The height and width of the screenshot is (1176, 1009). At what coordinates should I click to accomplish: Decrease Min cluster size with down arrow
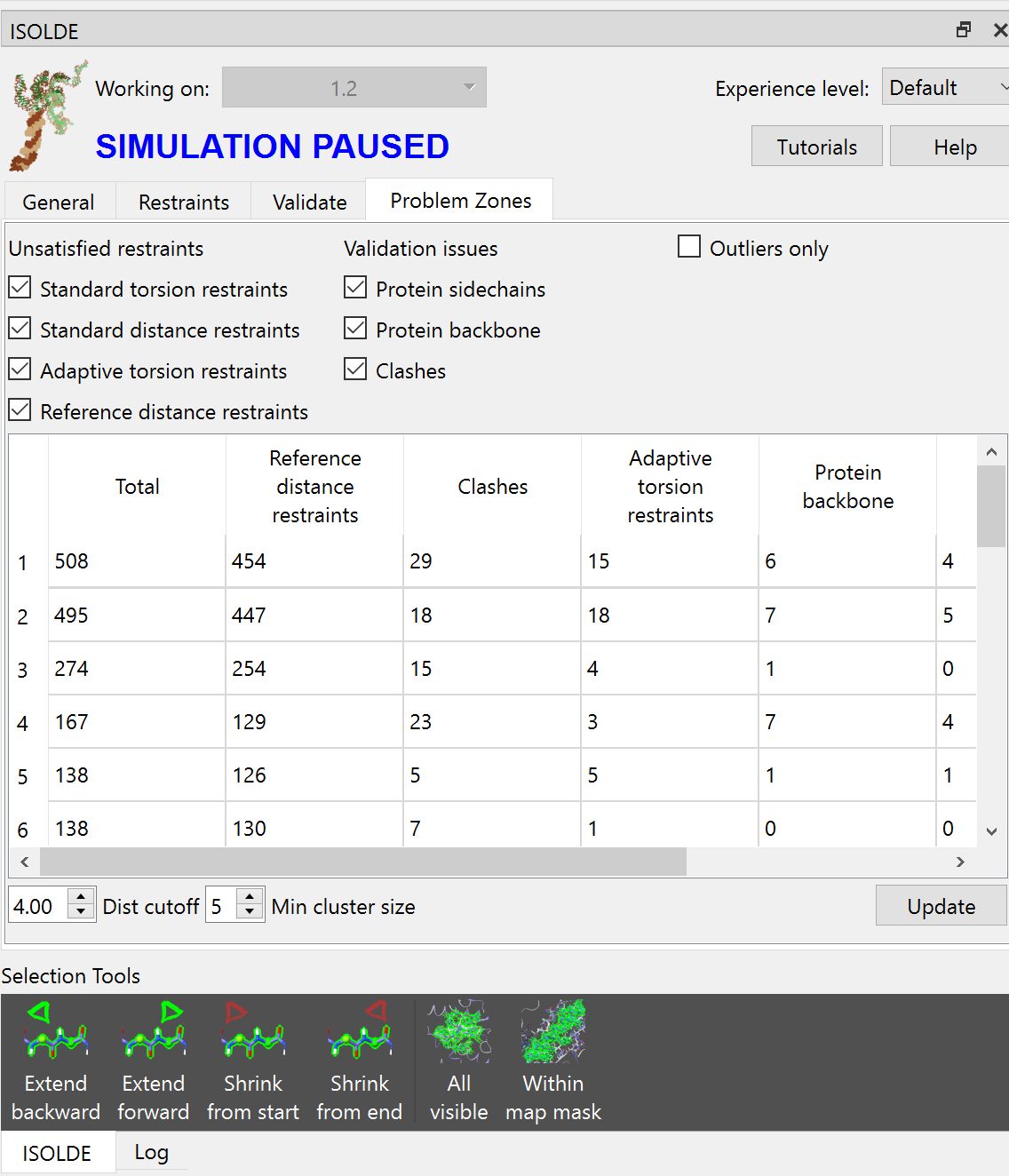250,913
